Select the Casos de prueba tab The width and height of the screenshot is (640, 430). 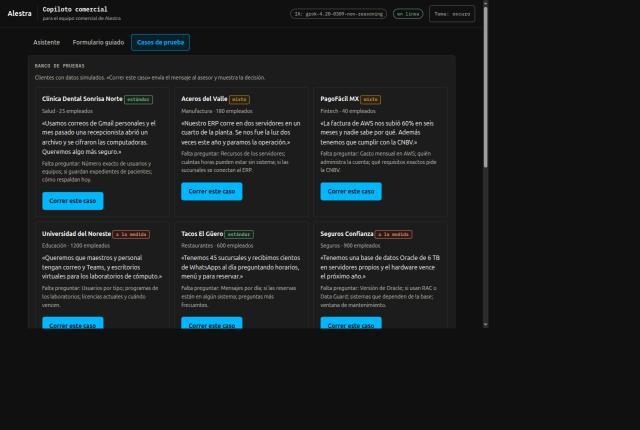coord(160,42)
